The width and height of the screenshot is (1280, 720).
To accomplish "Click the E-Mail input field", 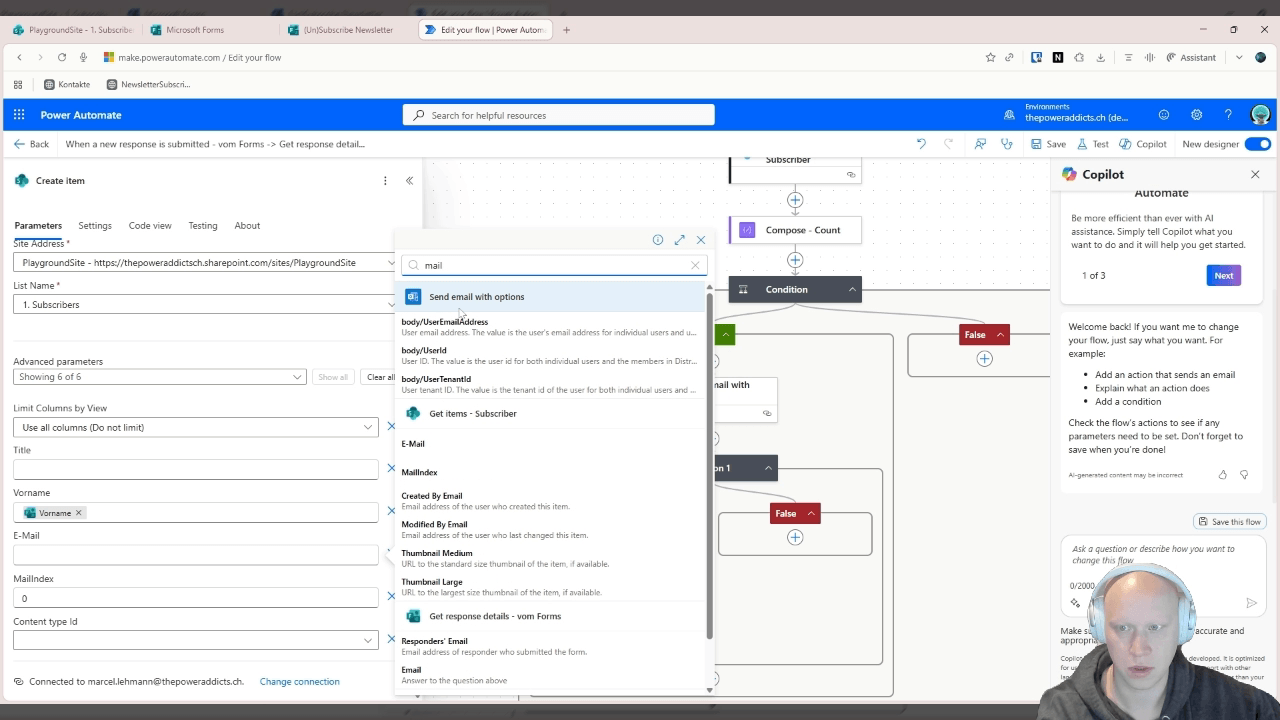I will click(195, 555).
